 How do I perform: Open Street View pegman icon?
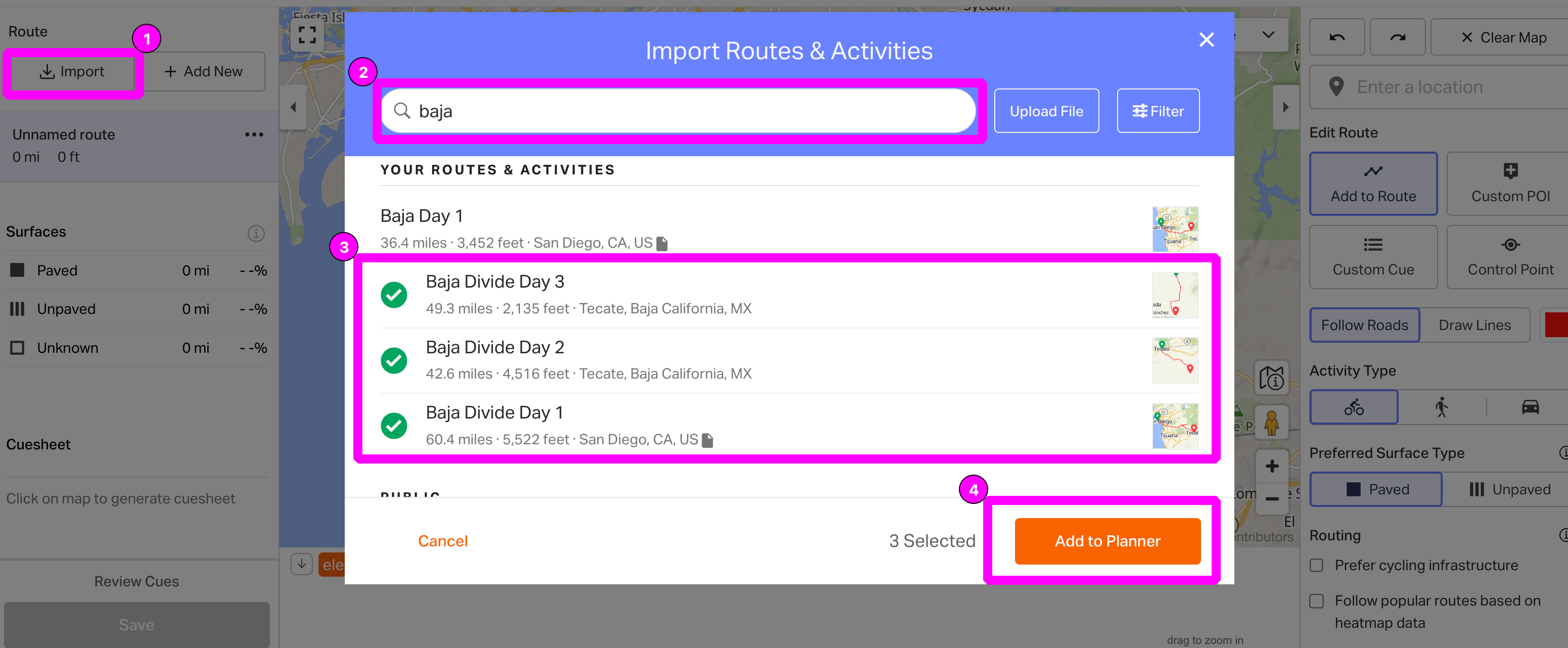[1272, 423]
